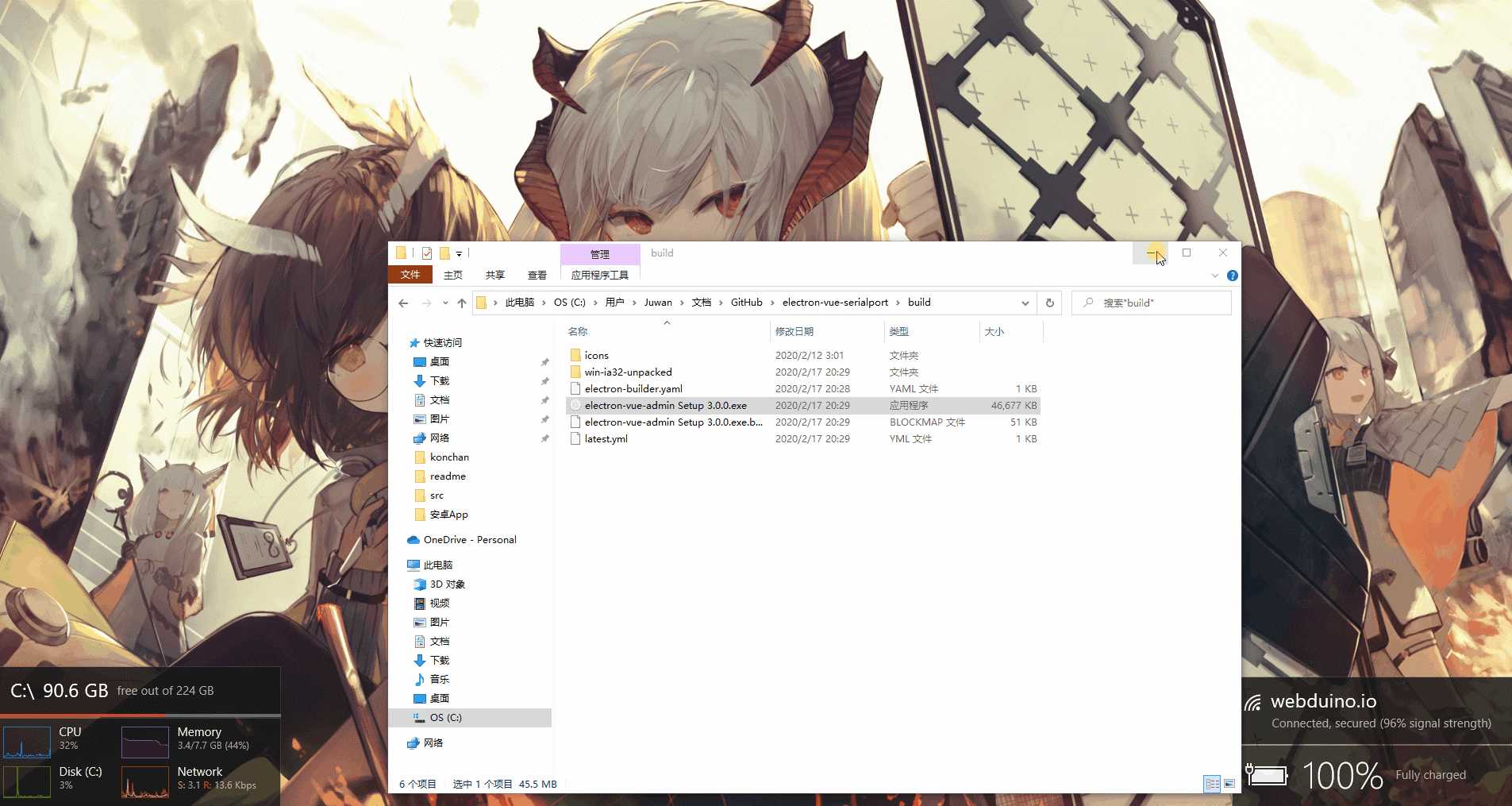This screenshot has width=1512, height=806.
Task: Click the search "build" input box
Action: click(x=1152, y=303)
